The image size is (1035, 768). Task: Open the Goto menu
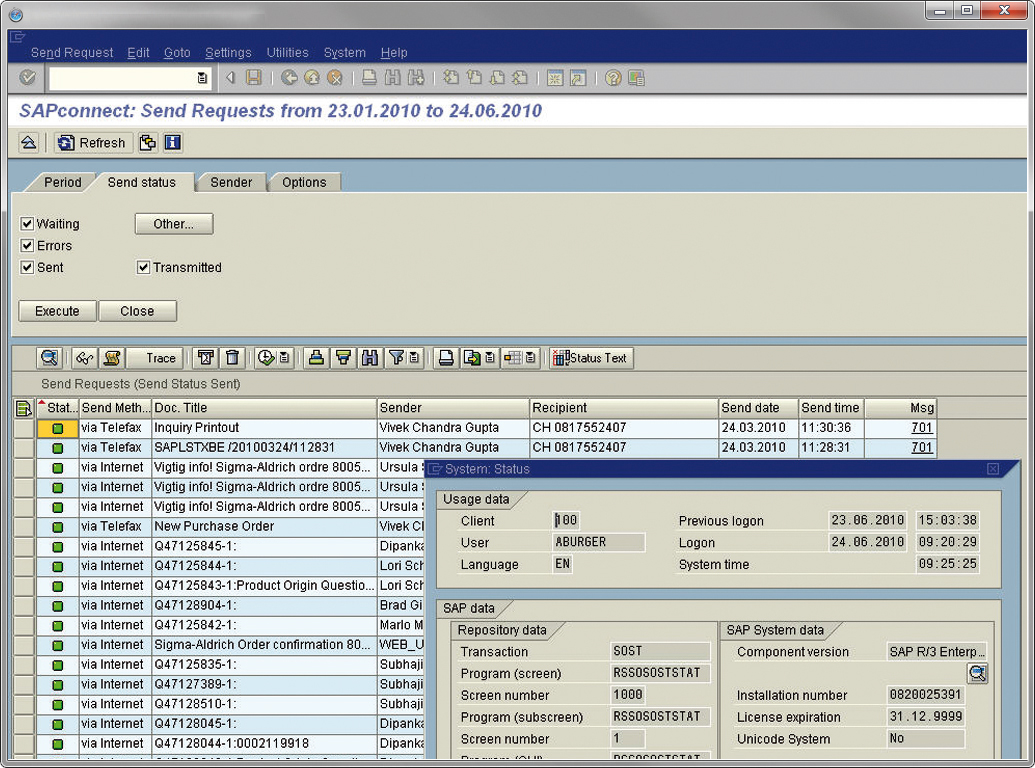tap(177, 53)
